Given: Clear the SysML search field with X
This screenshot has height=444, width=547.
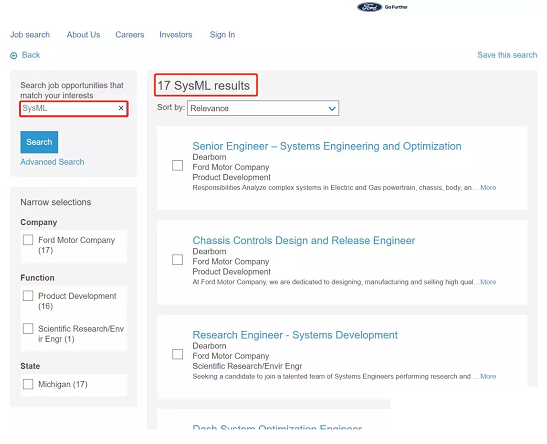Looking at the screenshot, I should click(x=121, y=108).
